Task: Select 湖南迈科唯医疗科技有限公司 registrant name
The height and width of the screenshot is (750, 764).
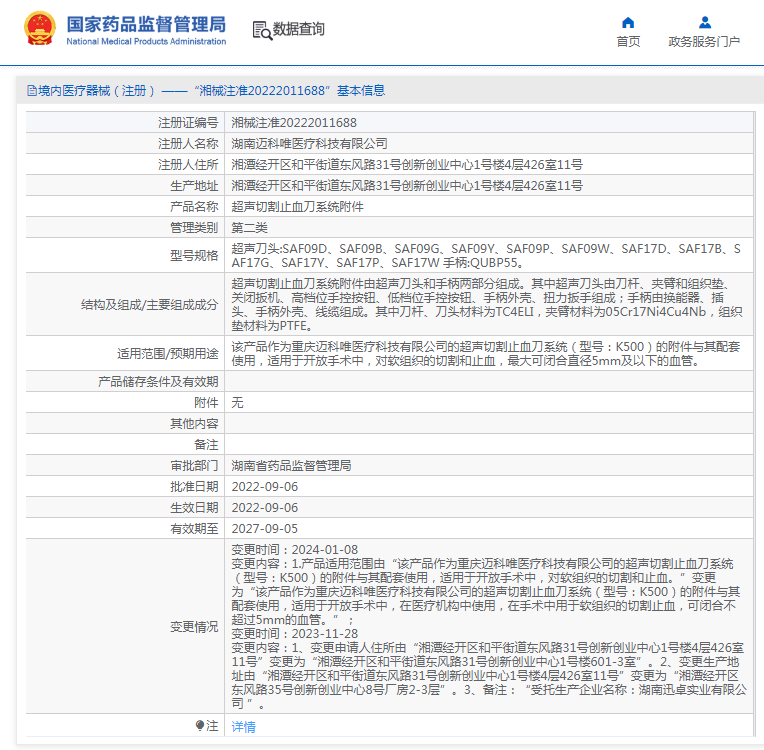Action: [309, 144]
